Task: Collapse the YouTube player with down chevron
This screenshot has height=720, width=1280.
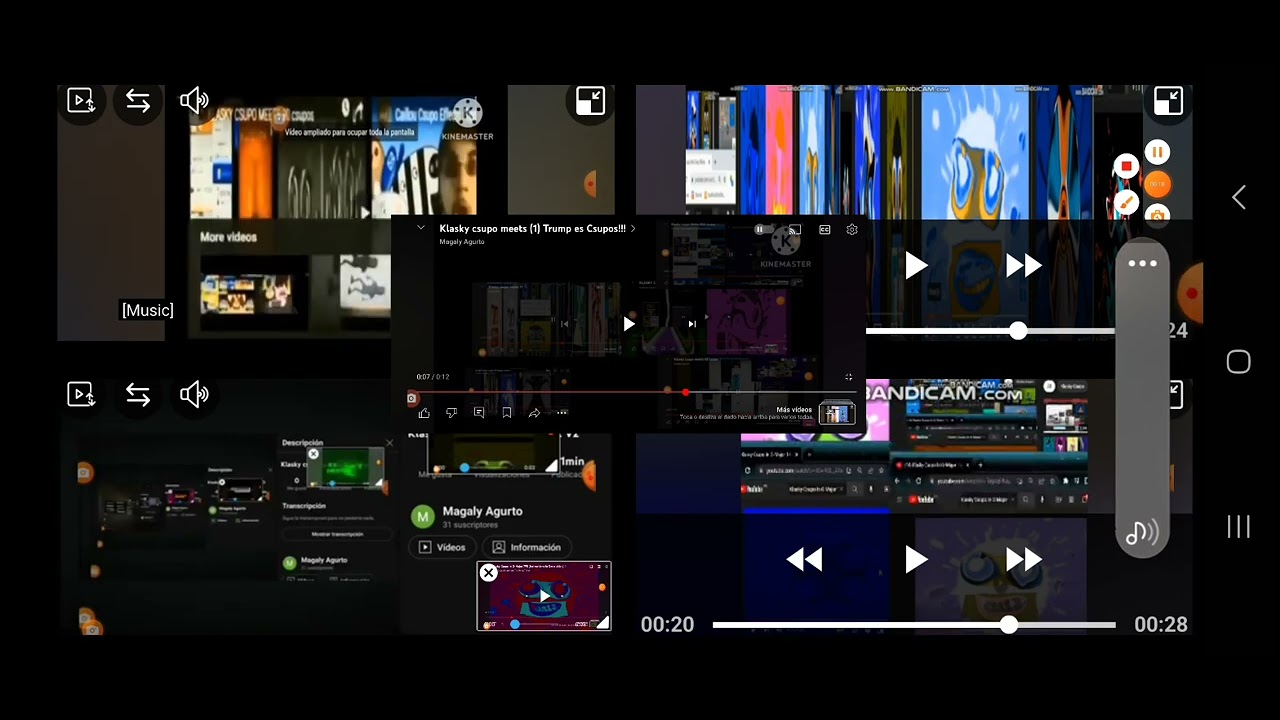Action: pyautogui.click(x=421, y=228)
